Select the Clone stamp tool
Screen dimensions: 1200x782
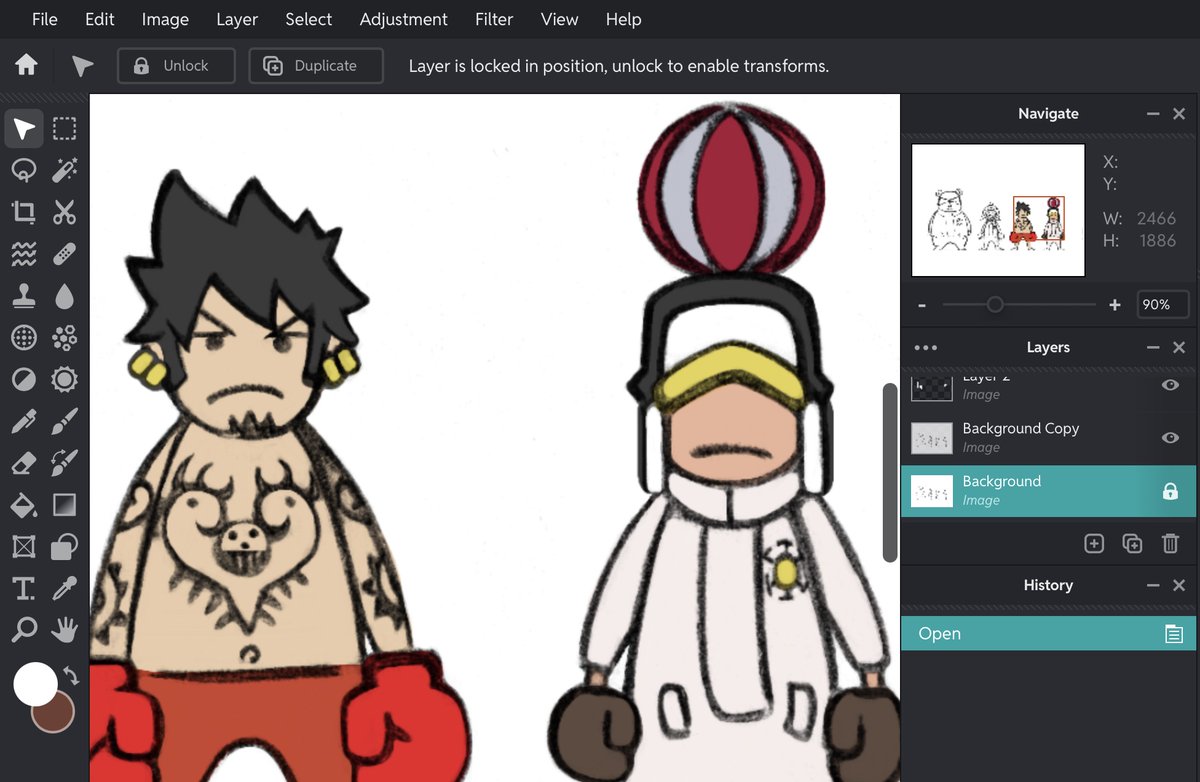pos(24,296)
